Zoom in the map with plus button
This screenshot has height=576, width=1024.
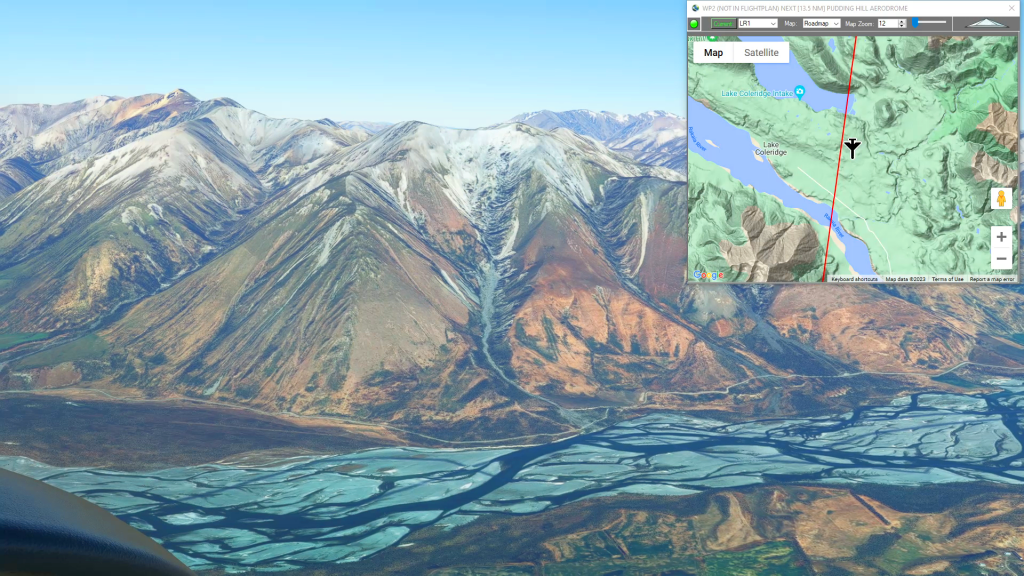1001,237
